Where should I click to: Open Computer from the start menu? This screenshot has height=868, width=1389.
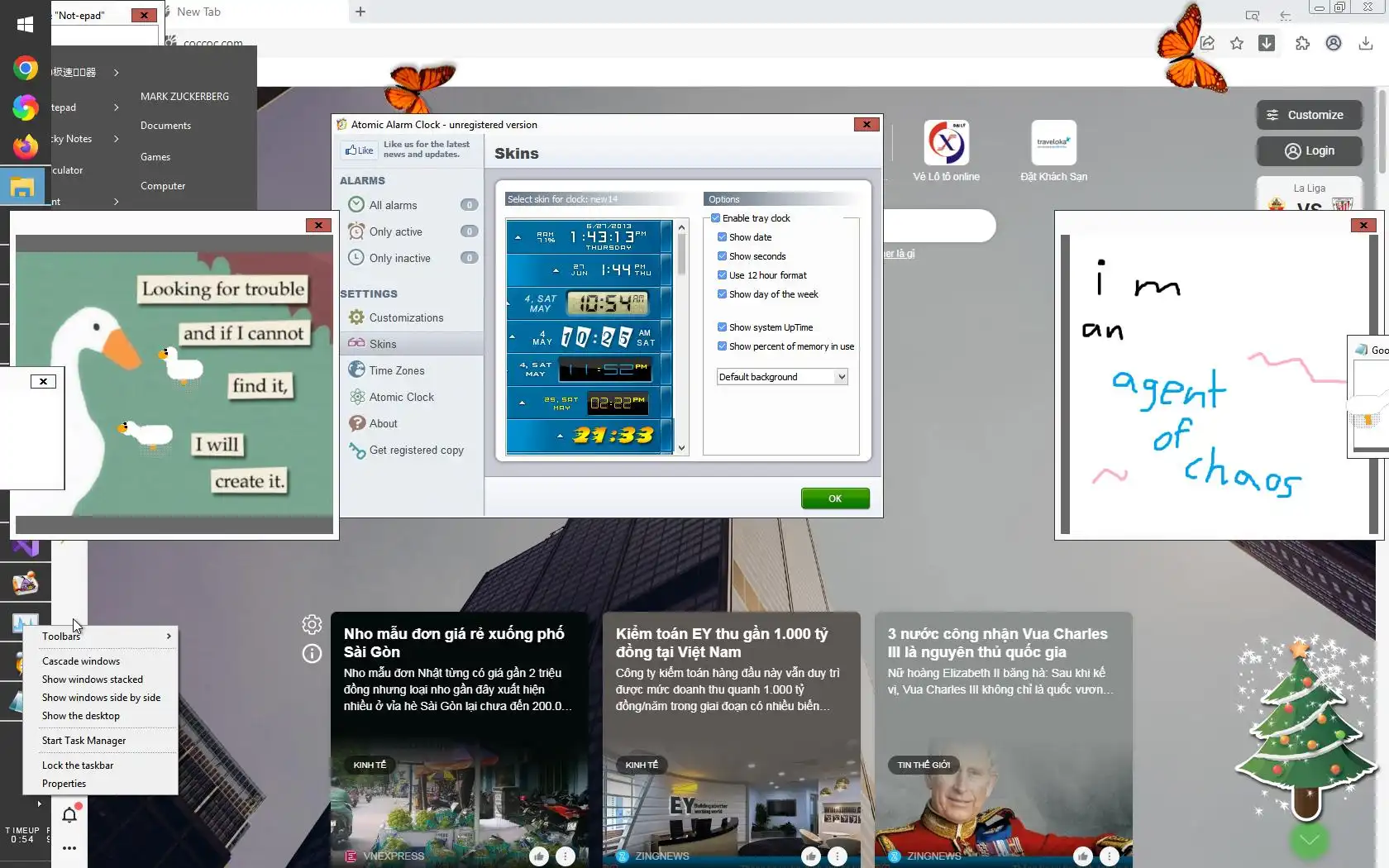click(163, 186)
